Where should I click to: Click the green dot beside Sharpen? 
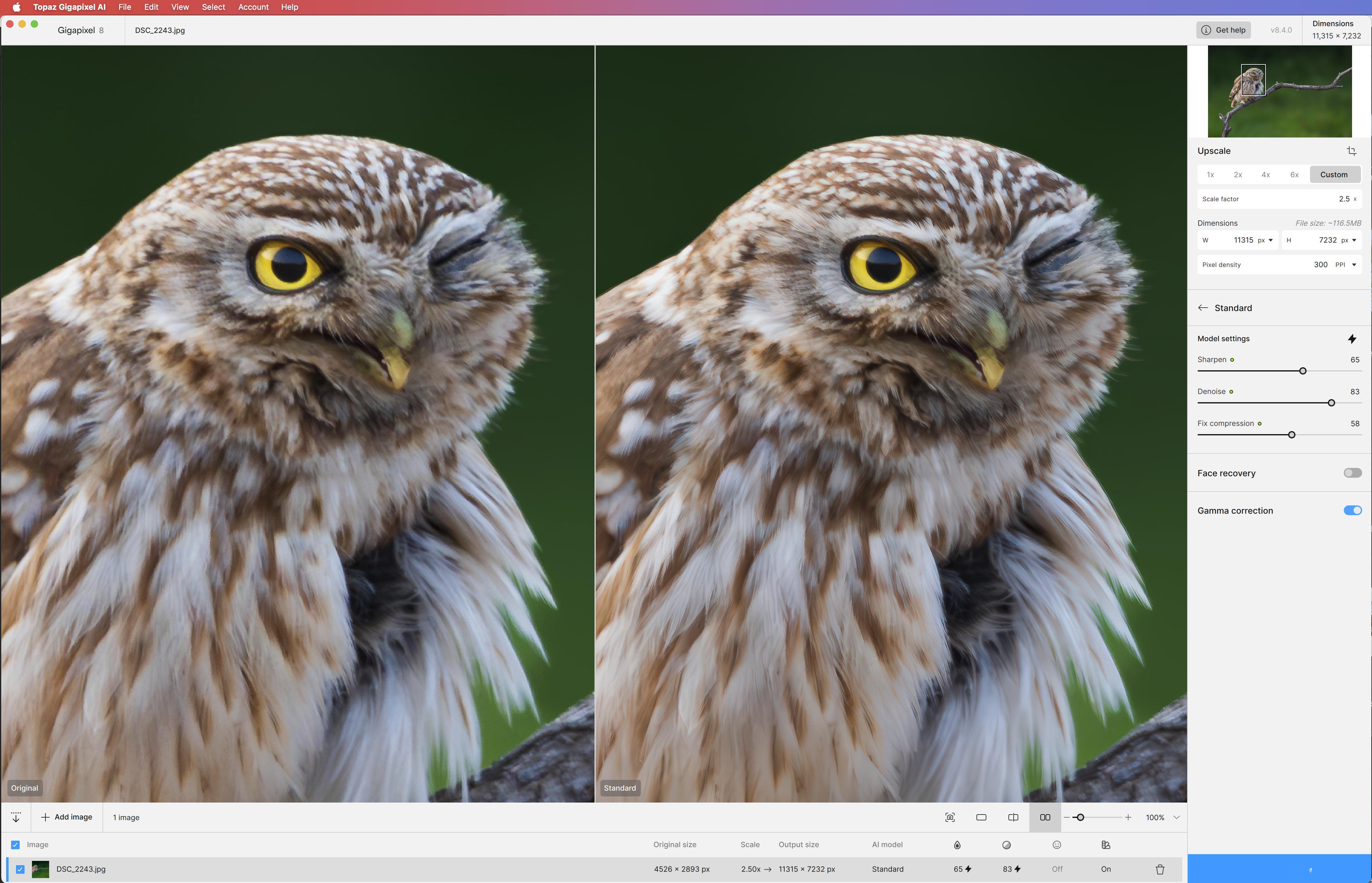point(1232,360)
